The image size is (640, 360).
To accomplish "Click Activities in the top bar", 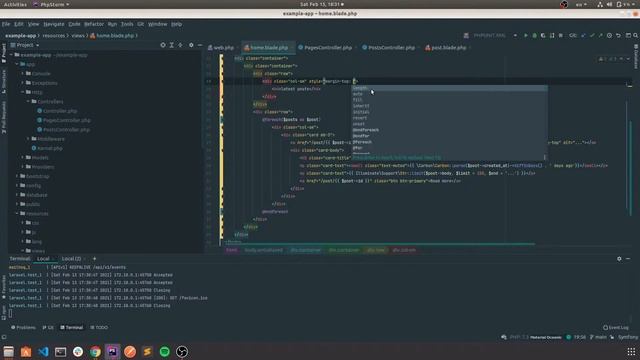I will tap(15, 4).
